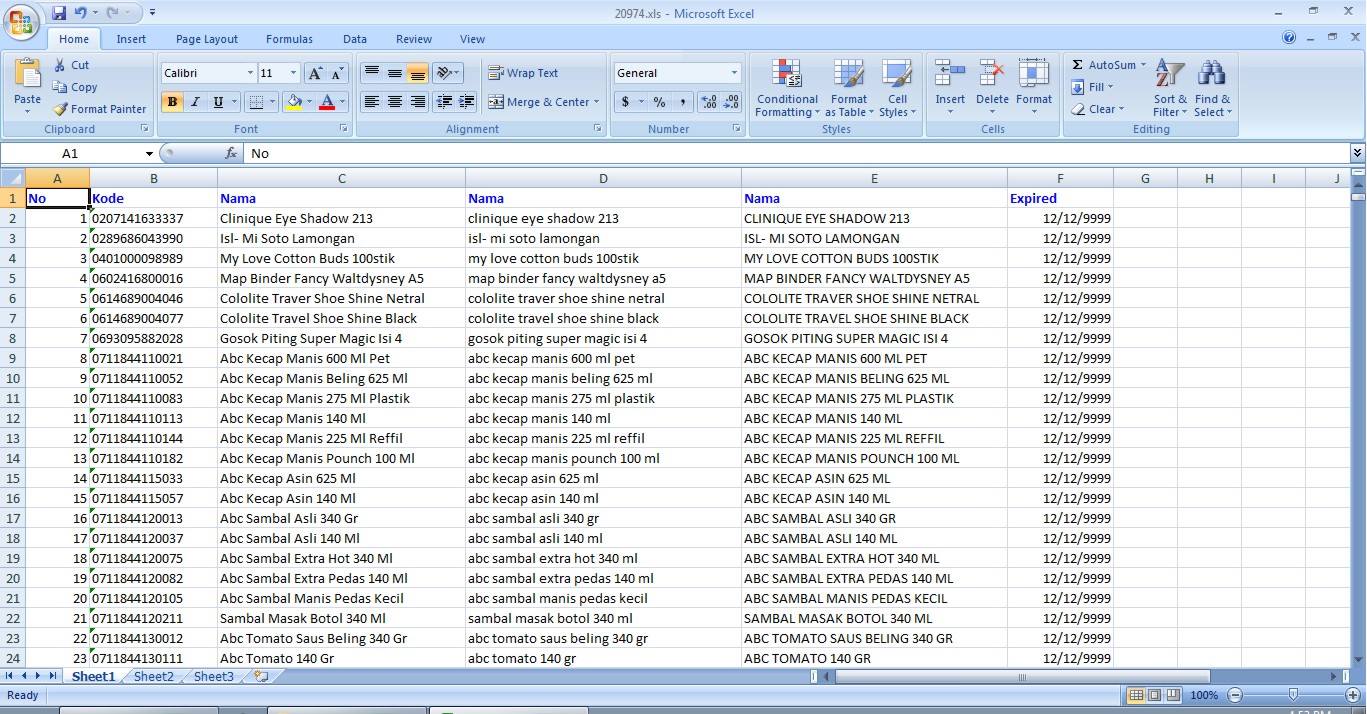1367x714 pixels.
Task: Open Find & Select options
Action: (1212, 88)
